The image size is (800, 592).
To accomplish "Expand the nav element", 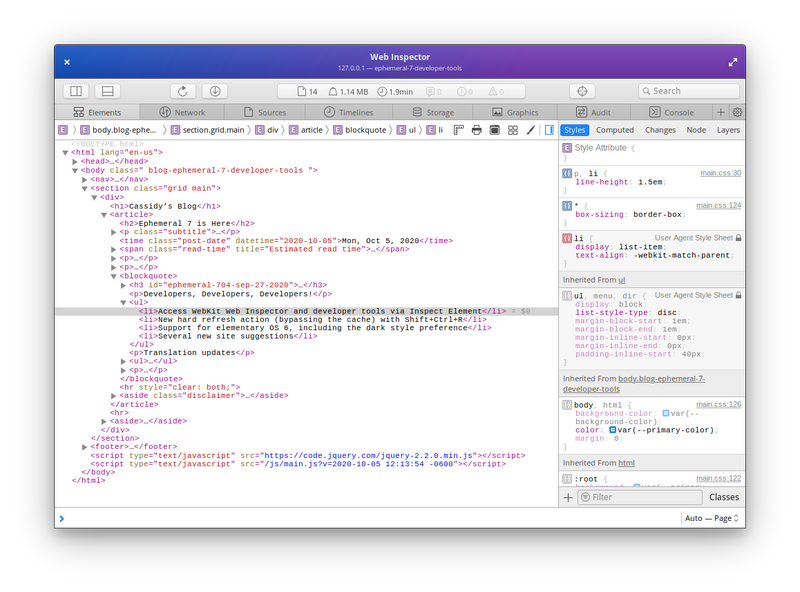I will pos(85,180).
